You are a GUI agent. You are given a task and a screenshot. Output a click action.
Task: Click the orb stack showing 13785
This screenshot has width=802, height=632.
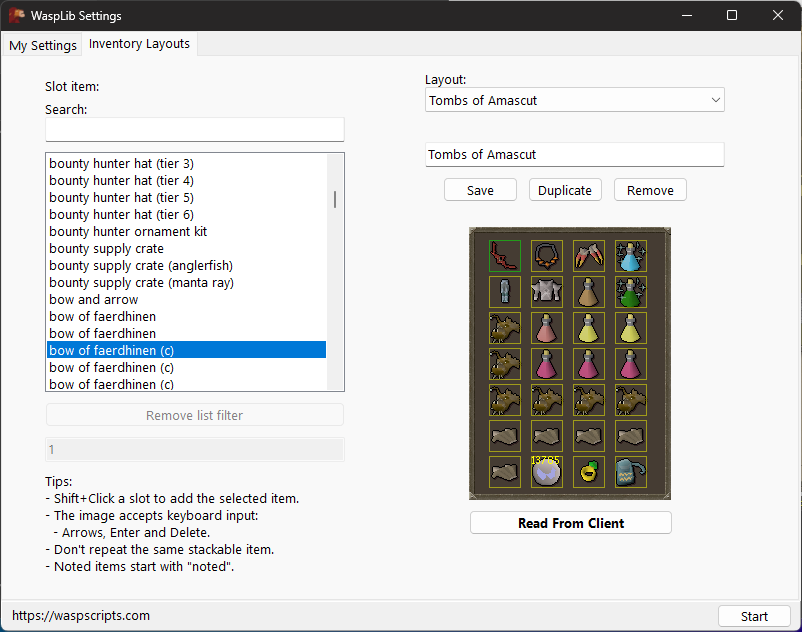coord(547,472)
